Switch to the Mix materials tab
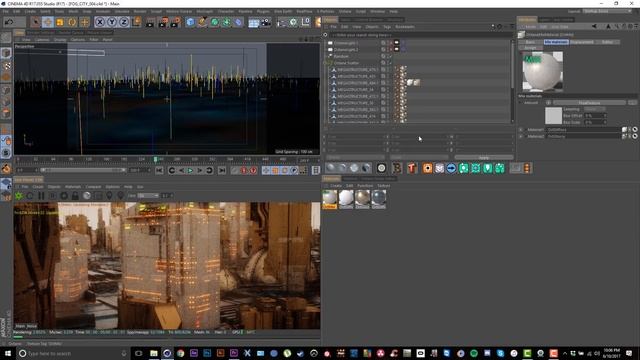 pyautogui.click(x=556, y=42)
